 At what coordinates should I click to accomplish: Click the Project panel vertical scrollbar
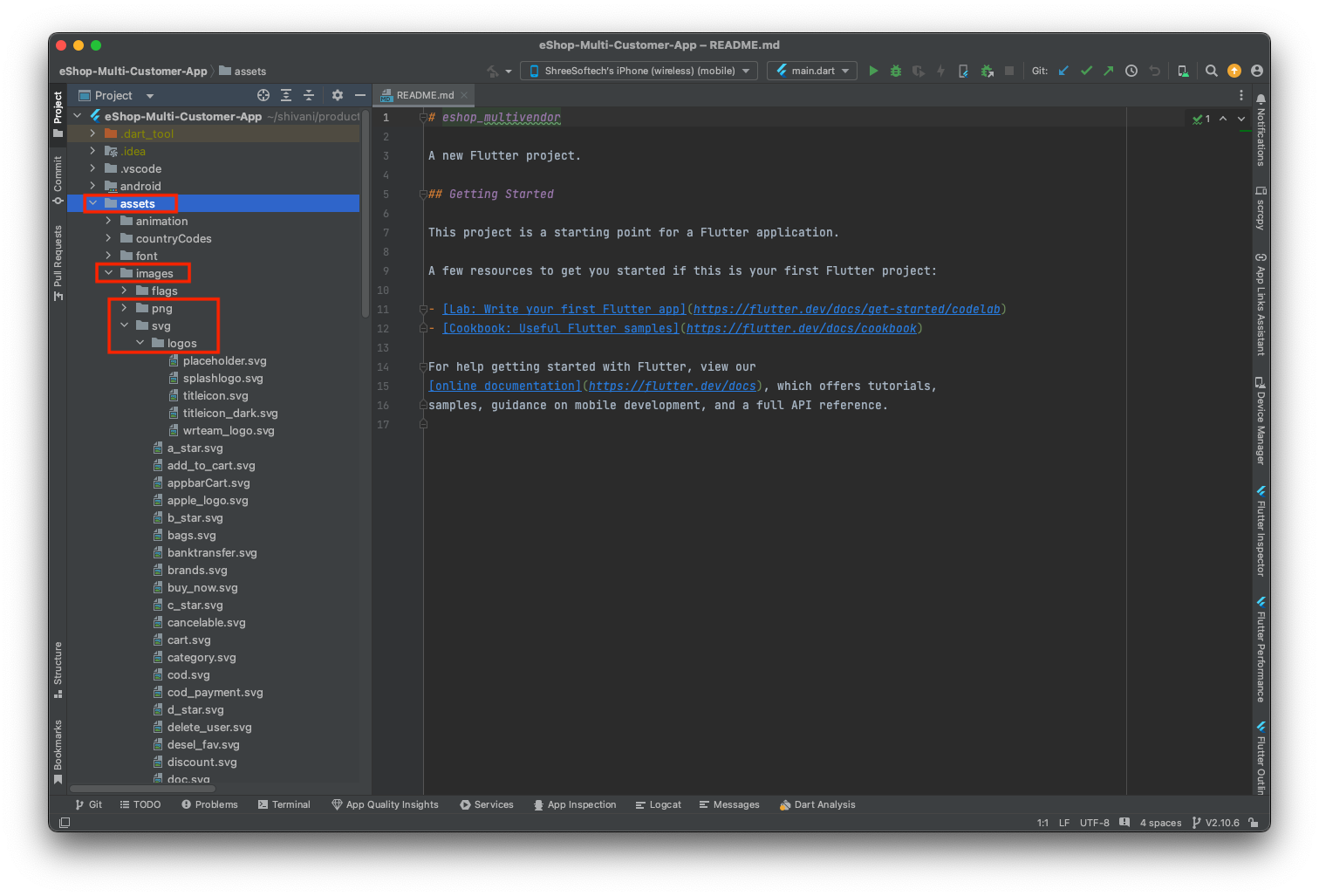pyautogui.click(x=365, y=214)
